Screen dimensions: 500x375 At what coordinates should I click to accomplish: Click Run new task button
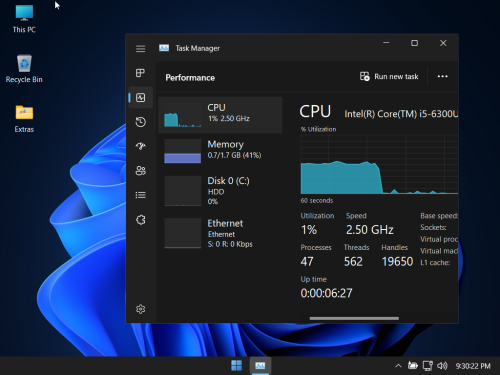pos(389,77)
